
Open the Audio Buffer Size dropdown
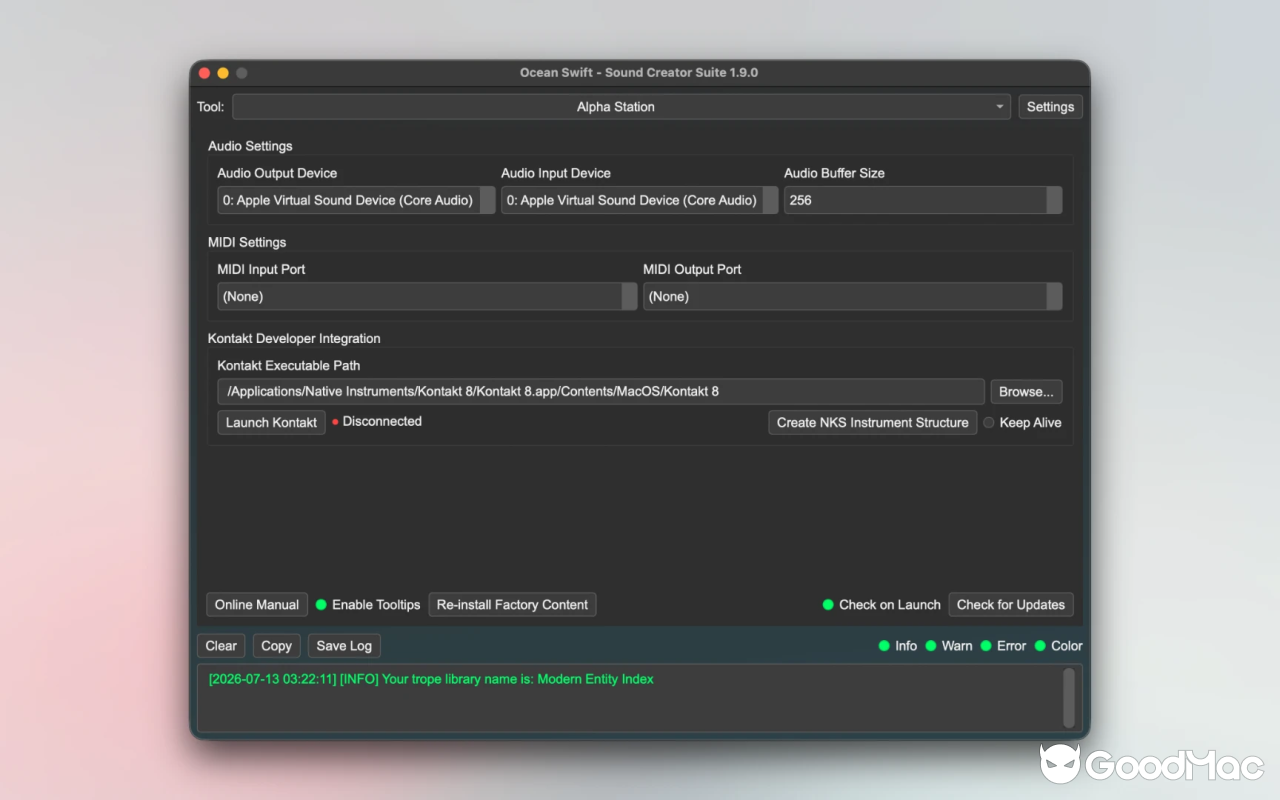(923, 200)
